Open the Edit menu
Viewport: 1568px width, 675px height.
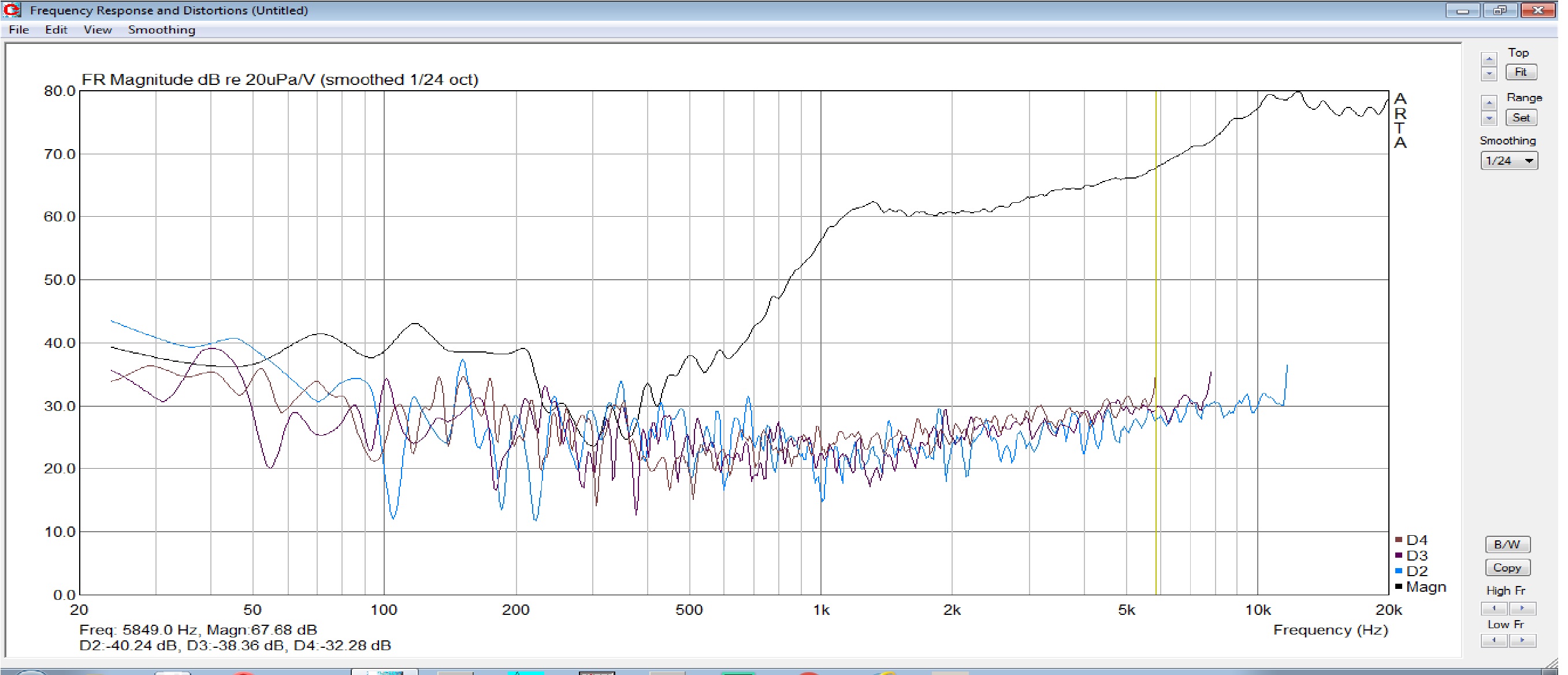click(55, 30)
